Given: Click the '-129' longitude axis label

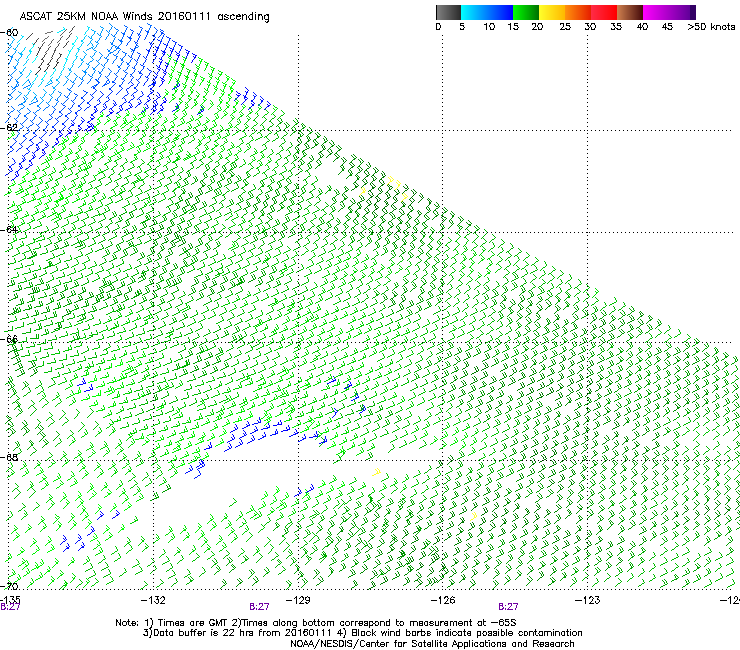Looking at the screenshot, I should click(298, 600).
